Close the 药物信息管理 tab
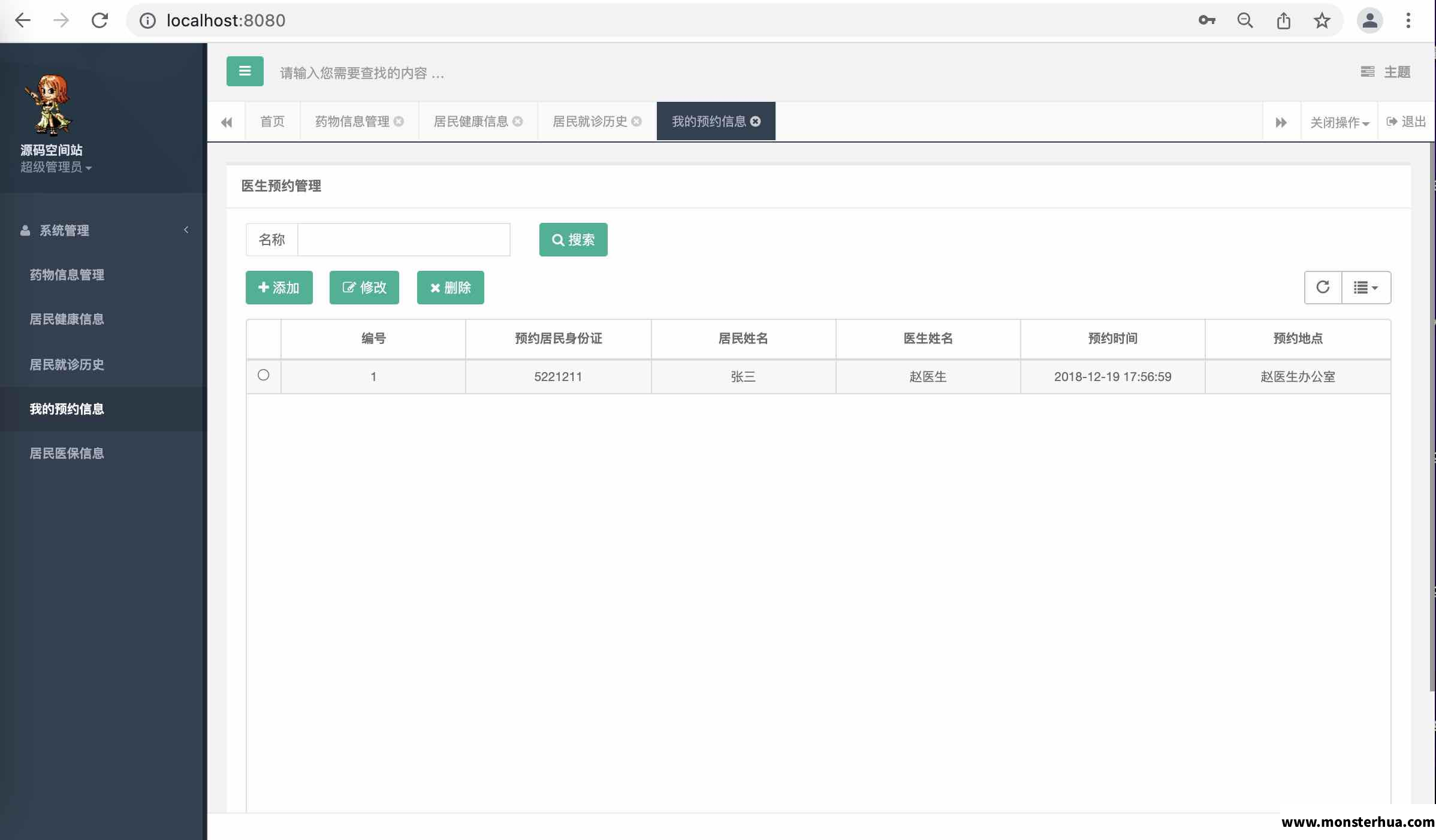Image resolution: width=1436 pixels, height=840 pixels. click(399, 122)
